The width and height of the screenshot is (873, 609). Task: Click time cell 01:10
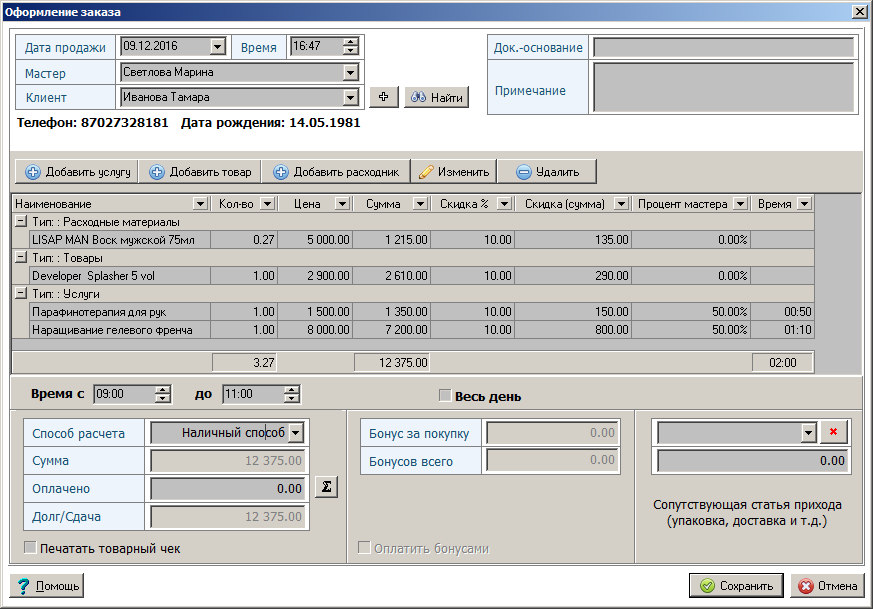point(782,330)
